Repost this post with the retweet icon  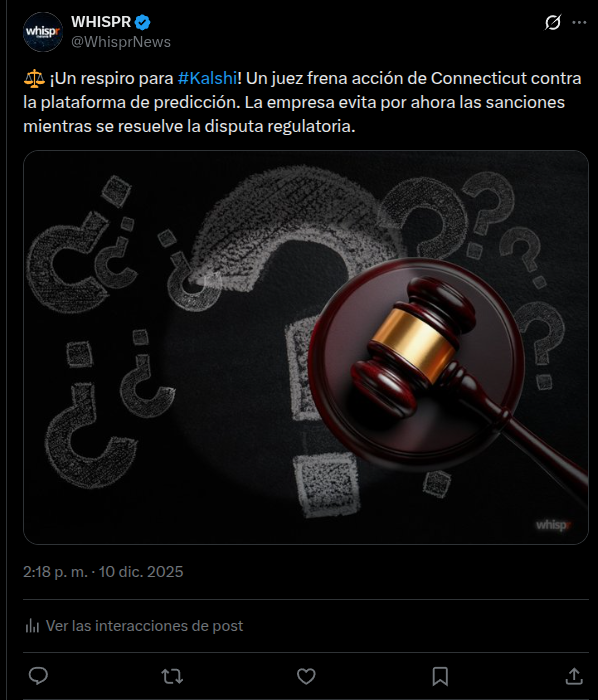click(x=172, y=676)
